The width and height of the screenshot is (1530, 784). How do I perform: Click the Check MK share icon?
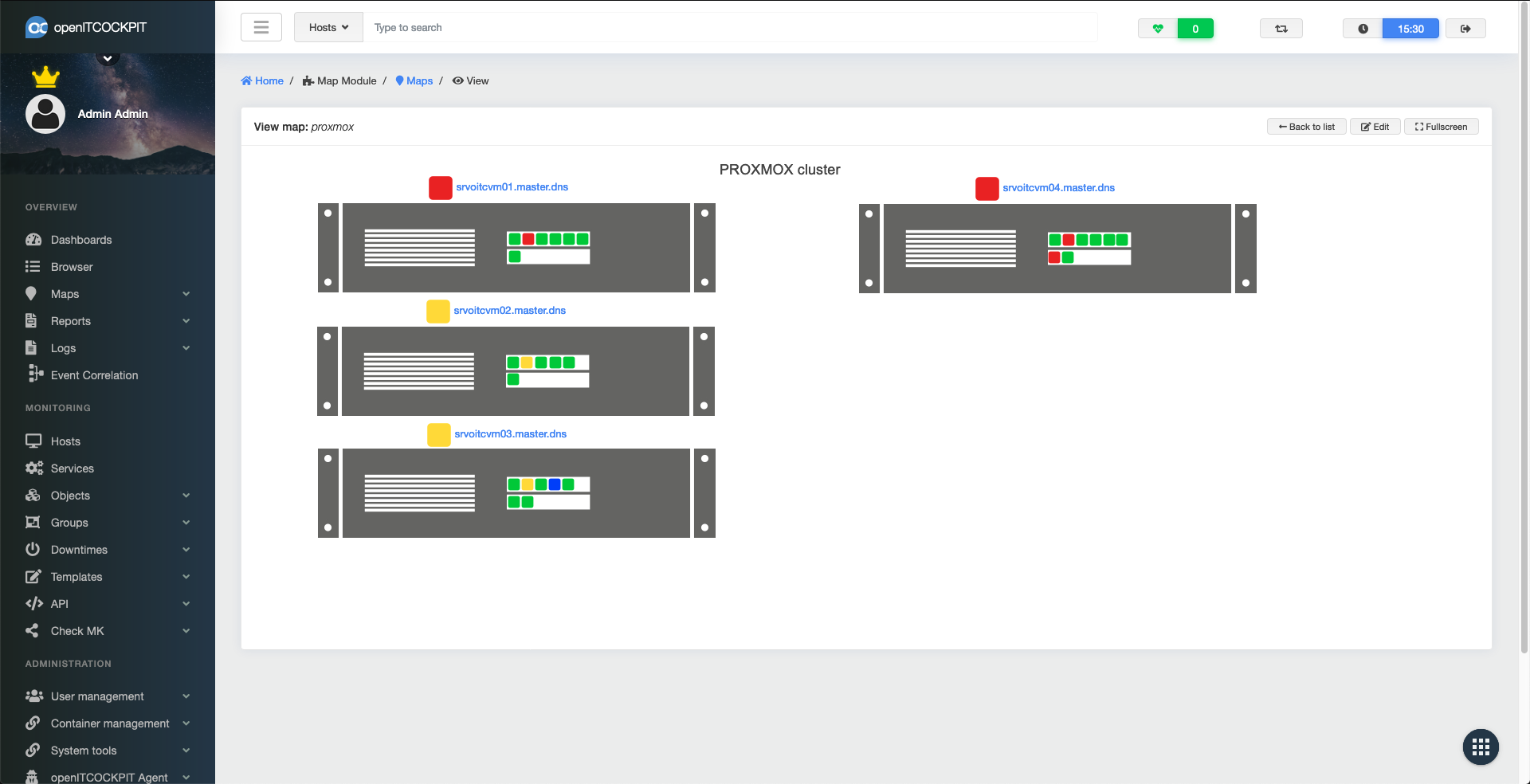point(32,630)
